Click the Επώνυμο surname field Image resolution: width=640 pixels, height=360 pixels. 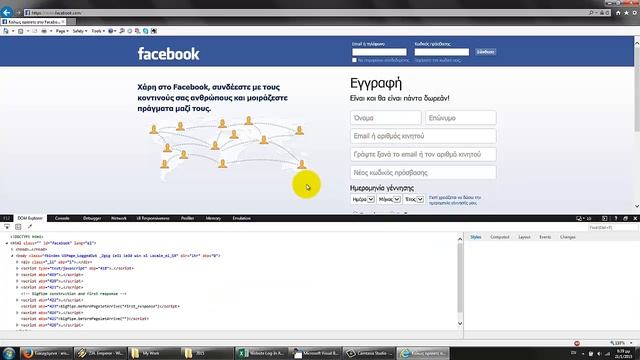461,118
